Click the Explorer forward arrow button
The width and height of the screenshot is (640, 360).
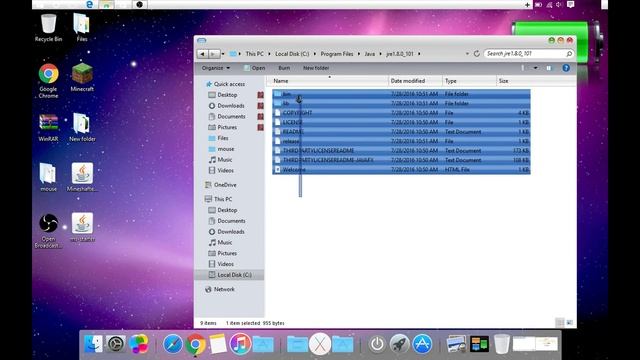(213, 54)
